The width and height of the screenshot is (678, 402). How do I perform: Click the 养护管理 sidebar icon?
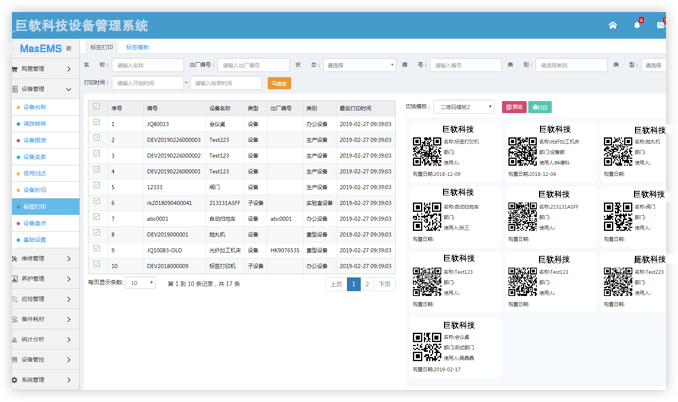tap(15, 279)
